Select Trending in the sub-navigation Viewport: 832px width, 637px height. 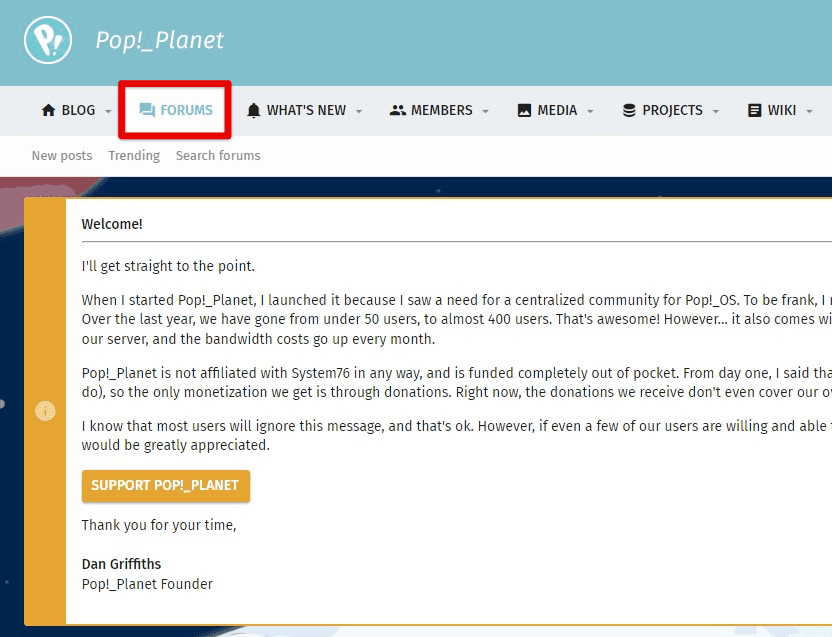[x=134, y=155]
